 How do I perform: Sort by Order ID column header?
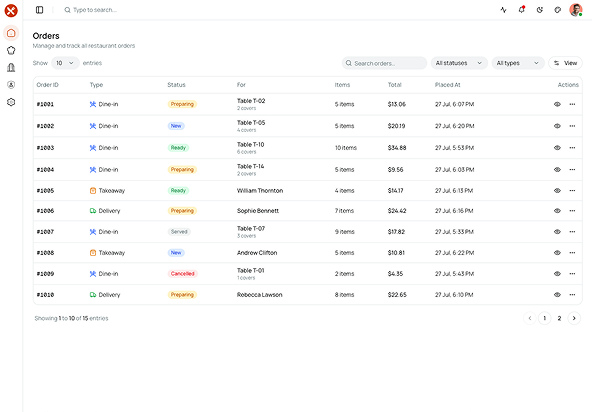pyautogui.click(x=48, y=85)
